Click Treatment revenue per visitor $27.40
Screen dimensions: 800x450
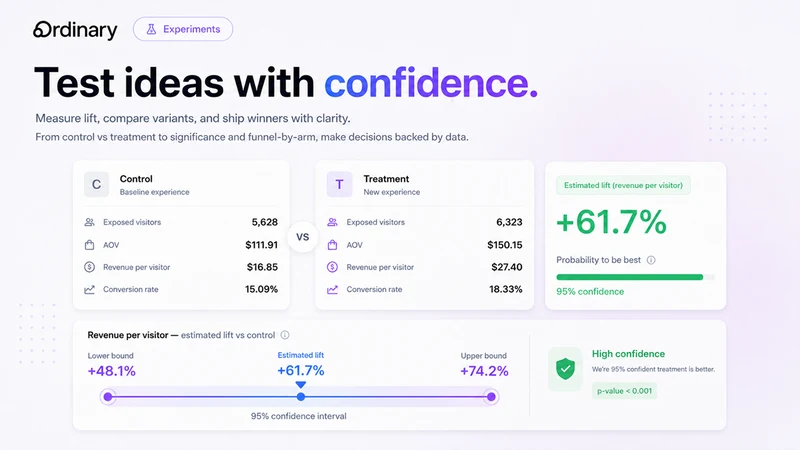pyautogui.click(x=507, y=267)
